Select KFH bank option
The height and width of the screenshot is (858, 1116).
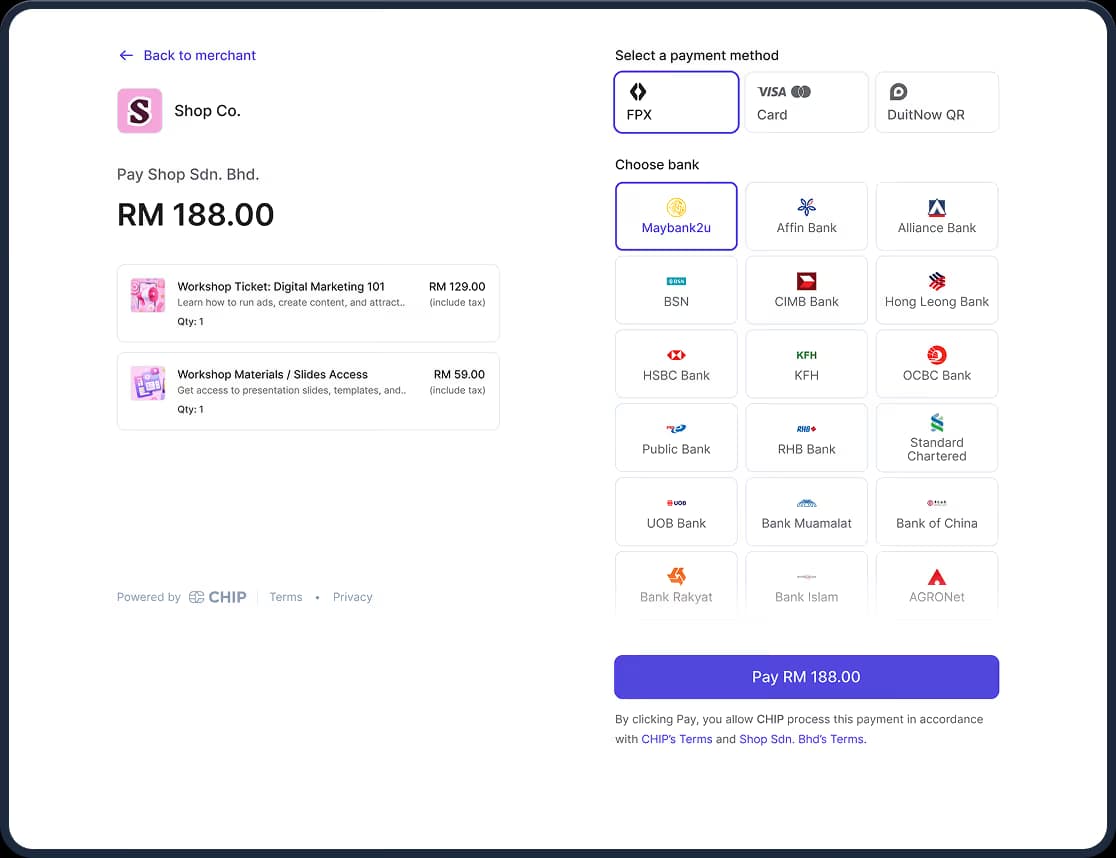pos(806,364)
